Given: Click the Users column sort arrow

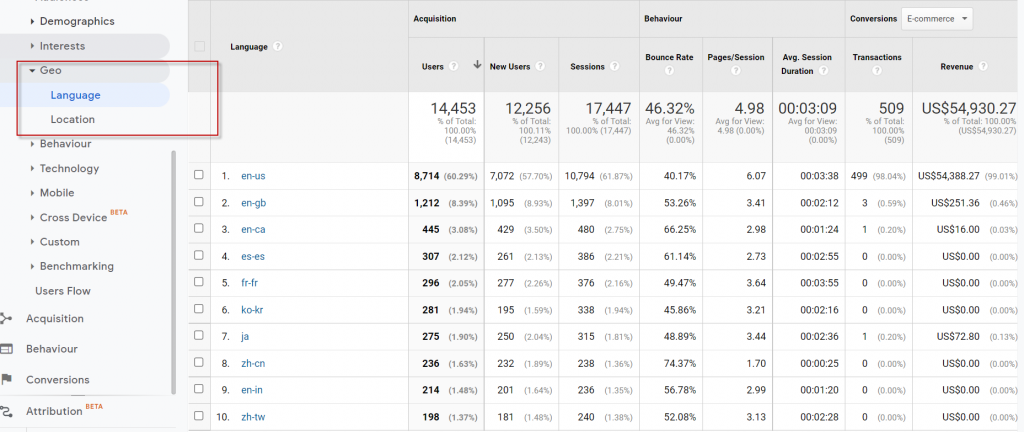Looking at the screenshot, I should pyautogui.click(x=477, y=66).
